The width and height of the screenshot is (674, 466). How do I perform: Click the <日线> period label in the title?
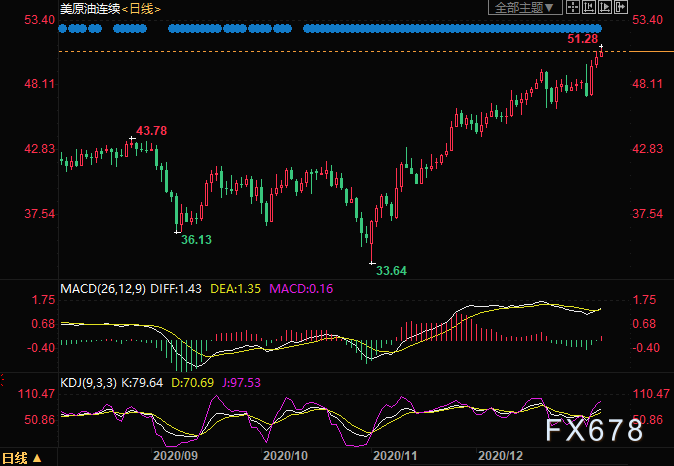coord(144,8)
